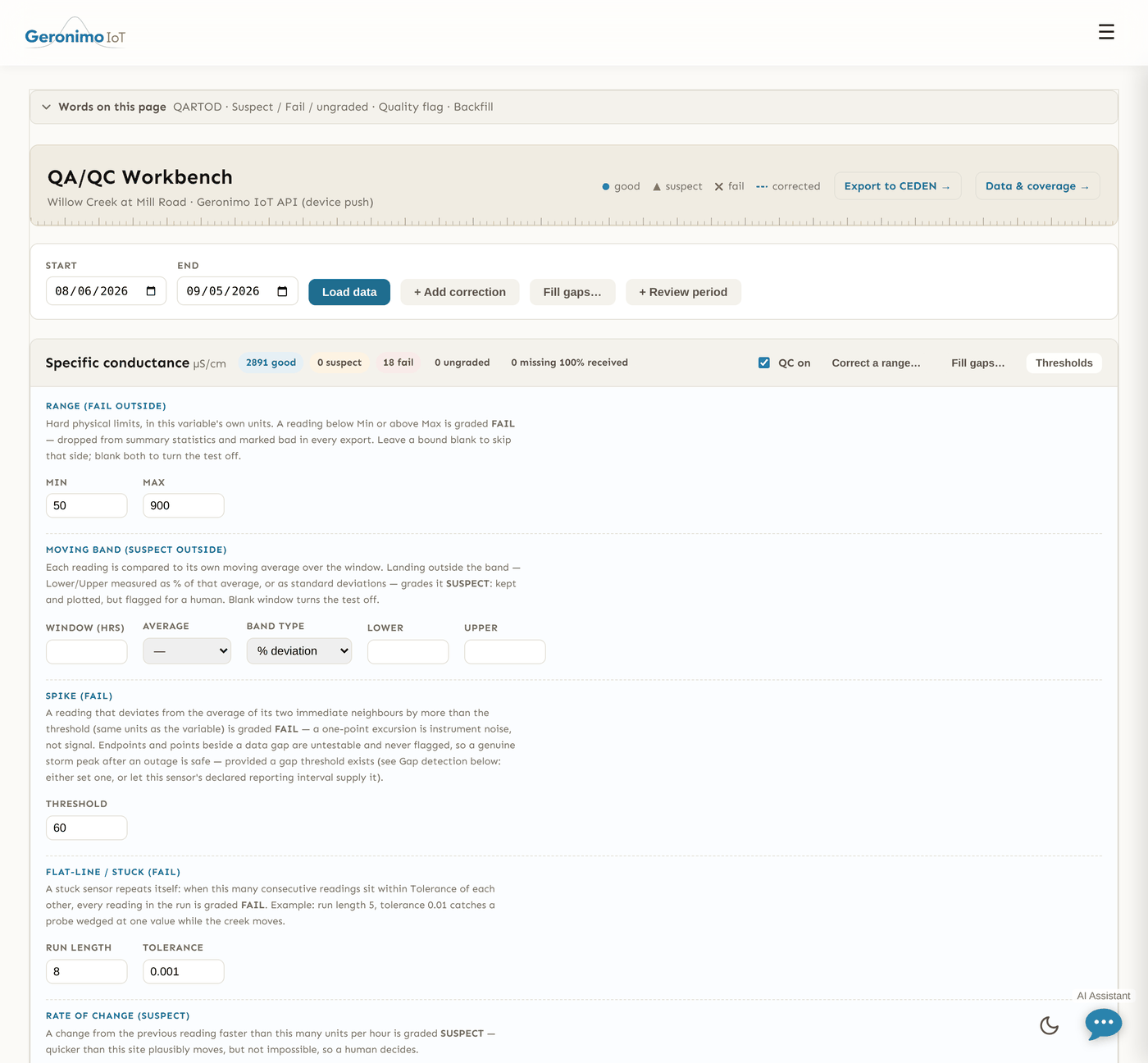Click the Range Min input field
Image resolution: width=1148 pixels, height=1063 pixels.
(x=87, y=505)
